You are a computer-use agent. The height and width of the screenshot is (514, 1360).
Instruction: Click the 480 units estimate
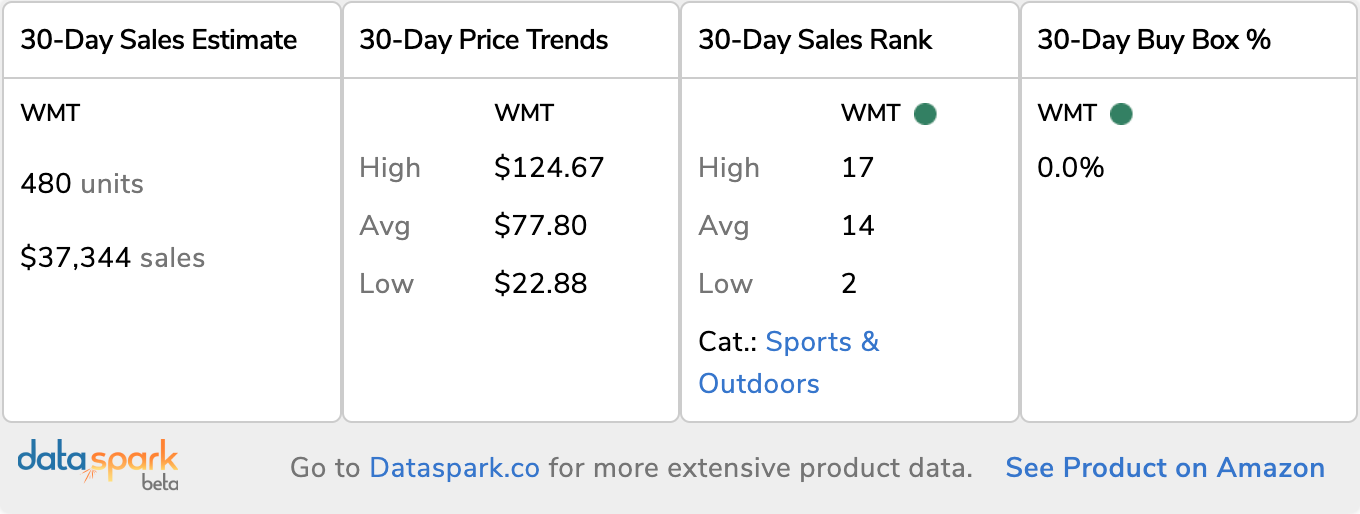click(x=82, y=184)
